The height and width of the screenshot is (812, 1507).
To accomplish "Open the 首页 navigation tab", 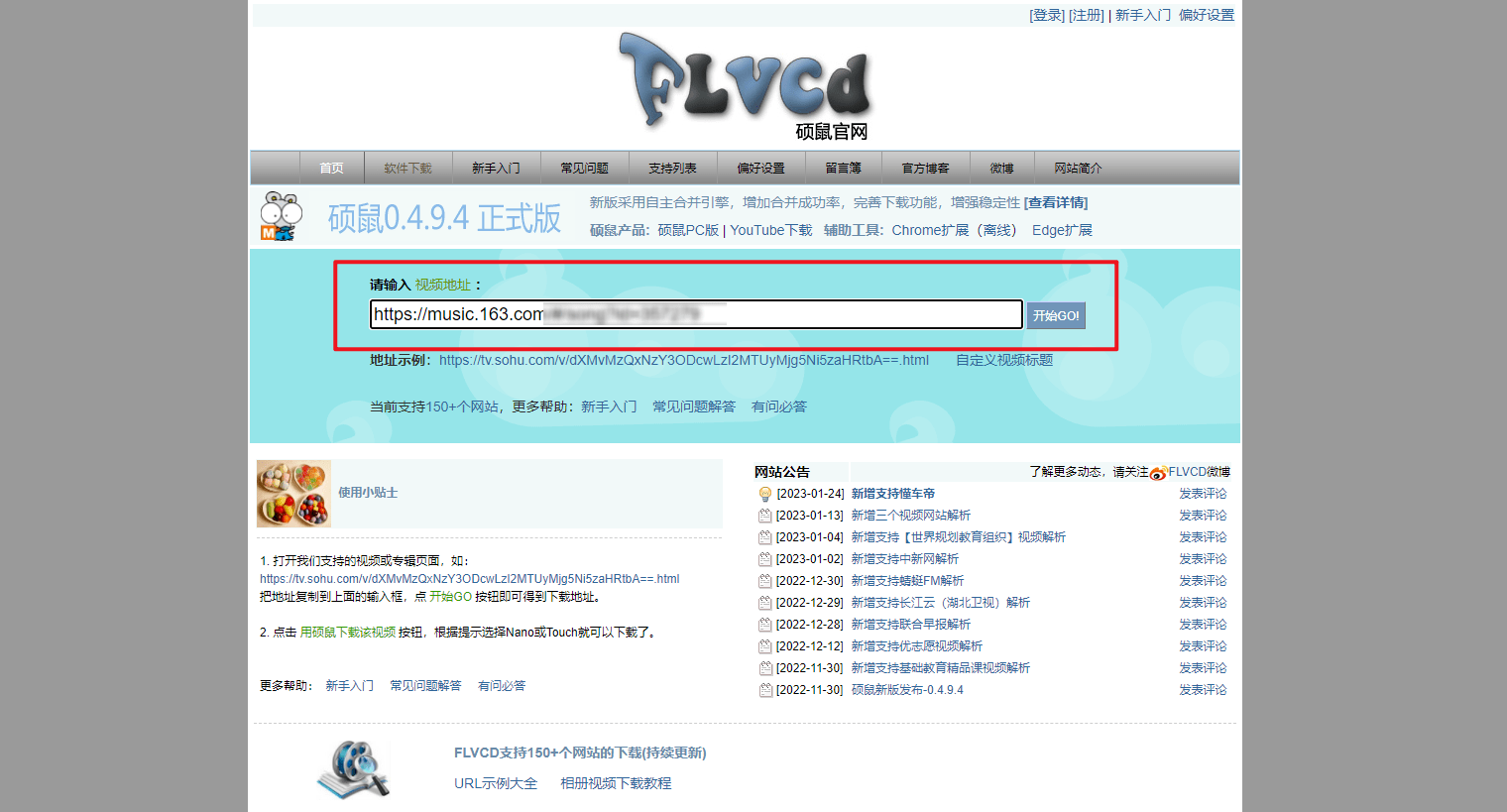I will (x=332, y=169).
